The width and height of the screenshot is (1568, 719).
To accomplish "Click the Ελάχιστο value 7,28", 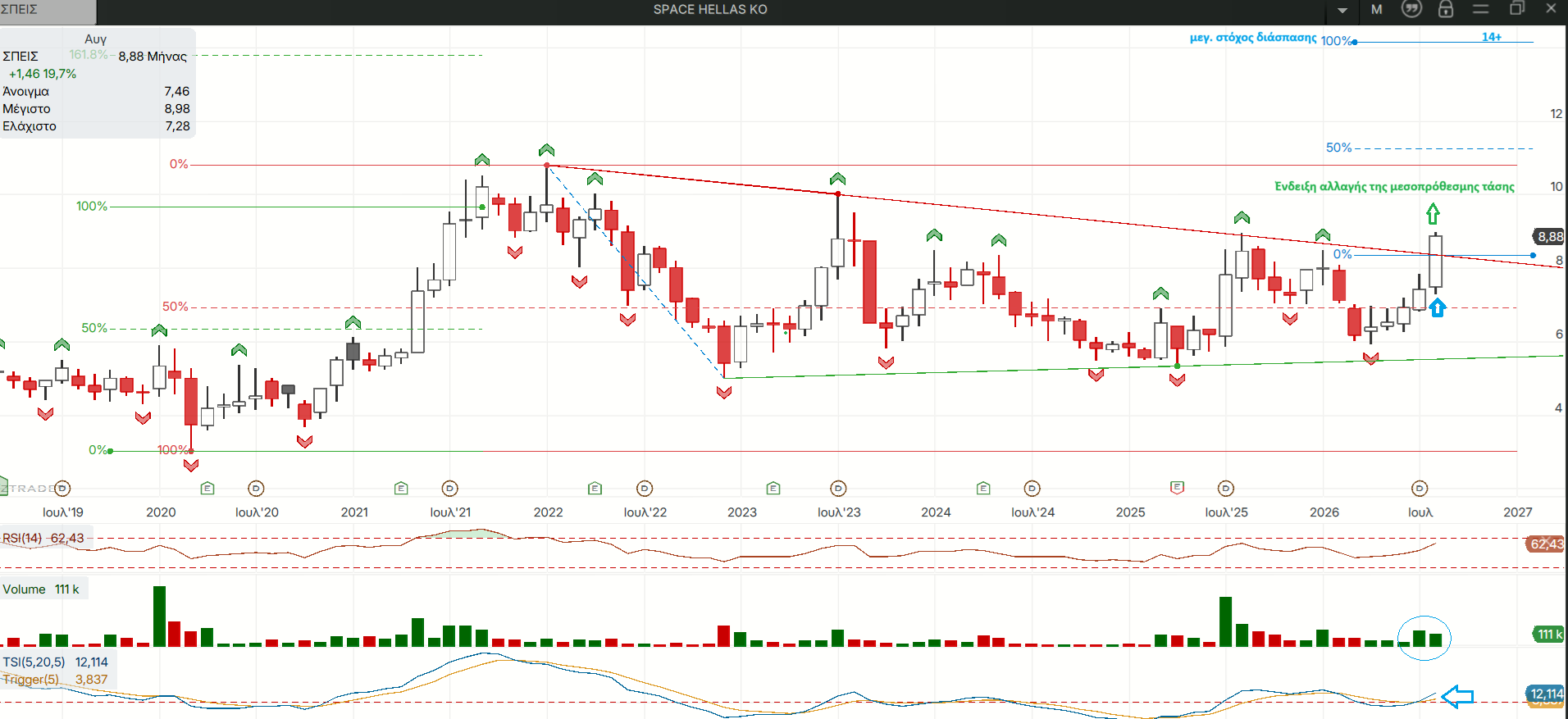I will pyautogui.click(x=177, y=126).
